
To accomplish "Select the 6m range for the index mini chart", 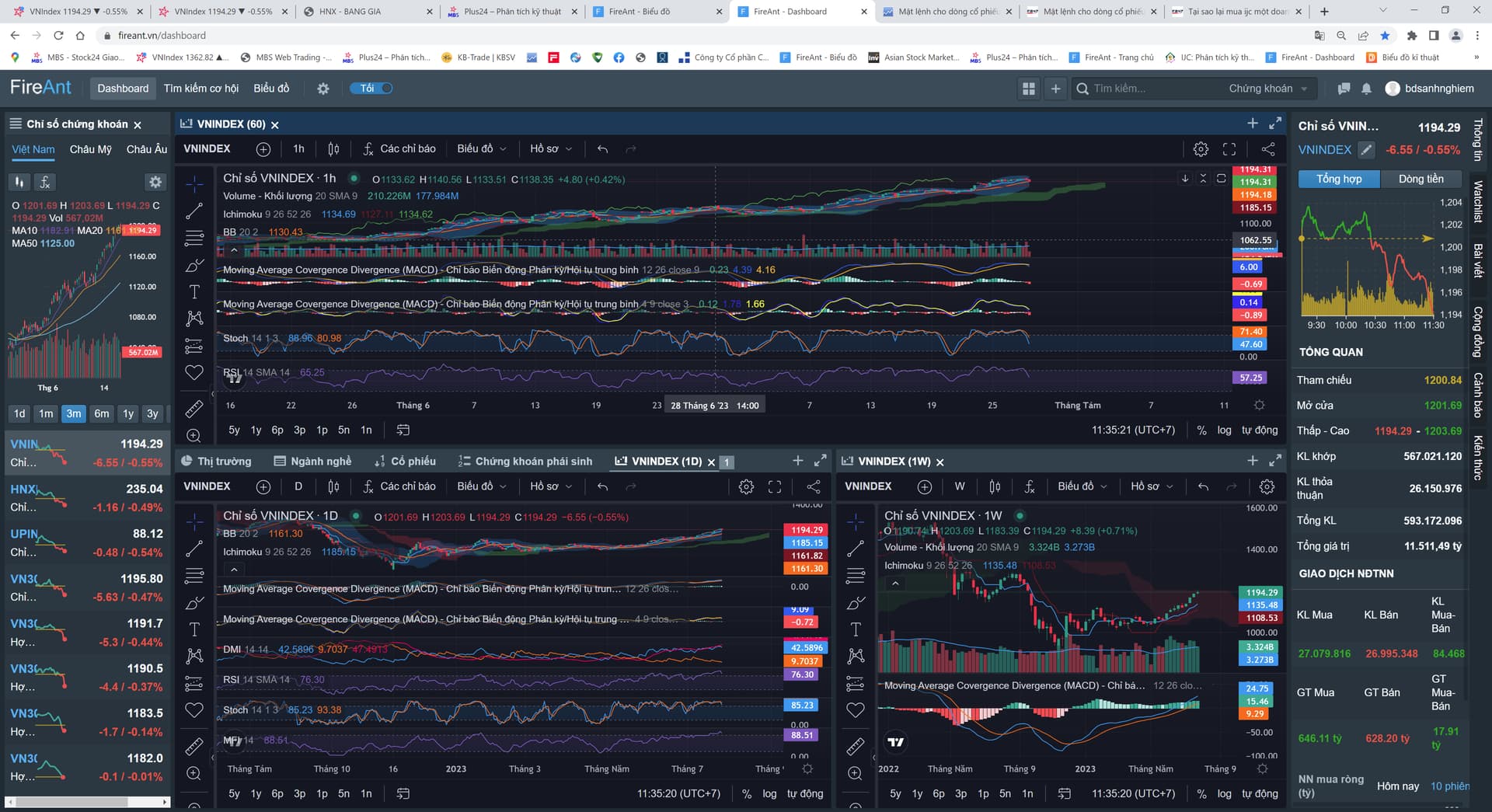I will (102, 413).
